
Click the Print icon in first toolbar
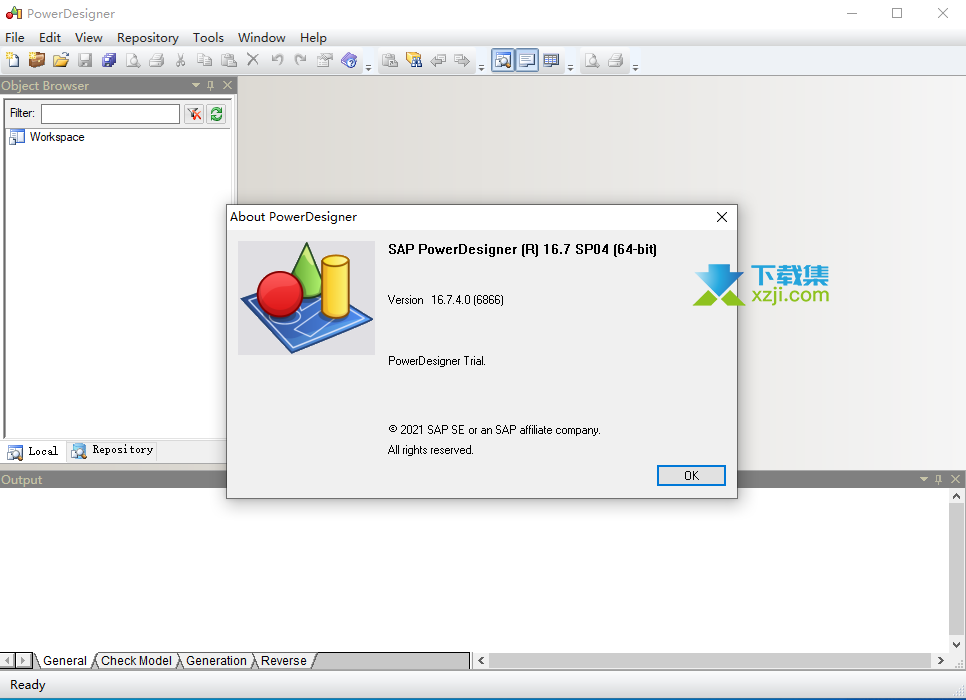[156, 60]
